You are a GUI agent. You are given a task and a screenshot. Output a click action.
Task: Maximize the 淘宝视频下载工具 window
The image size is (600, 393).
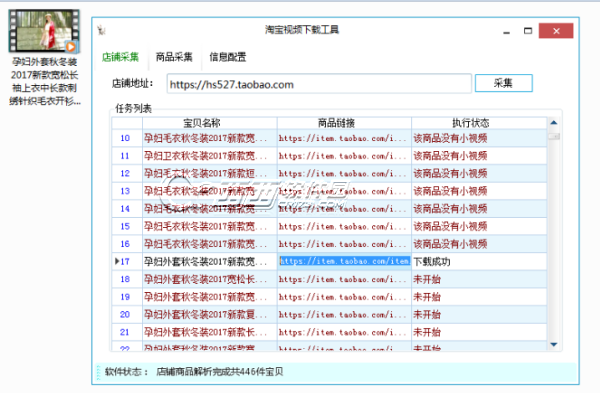click(528, 31)
